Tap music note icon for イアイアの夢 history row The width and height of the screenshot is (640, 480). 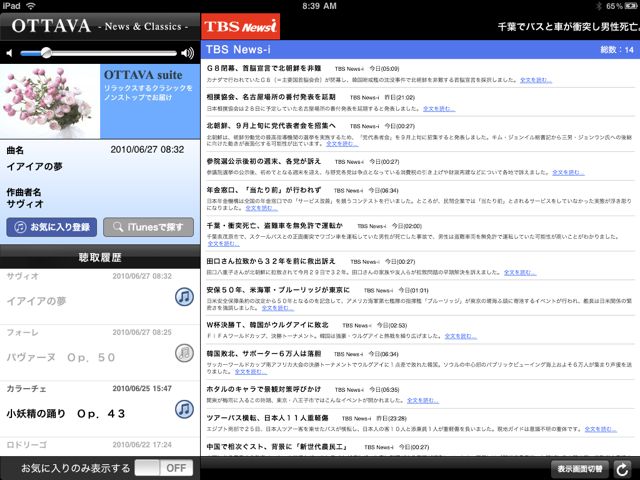point(184,297)
